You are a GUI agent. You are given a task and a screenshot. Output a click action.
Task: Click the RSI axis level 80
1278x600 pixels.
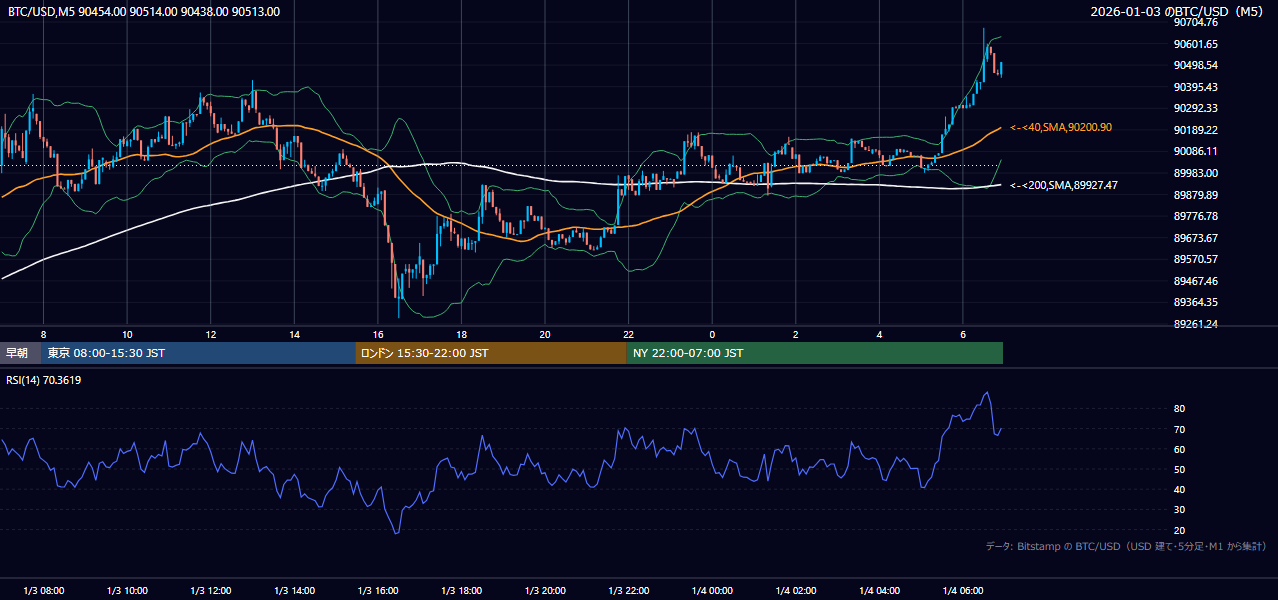coord(1179,409)
